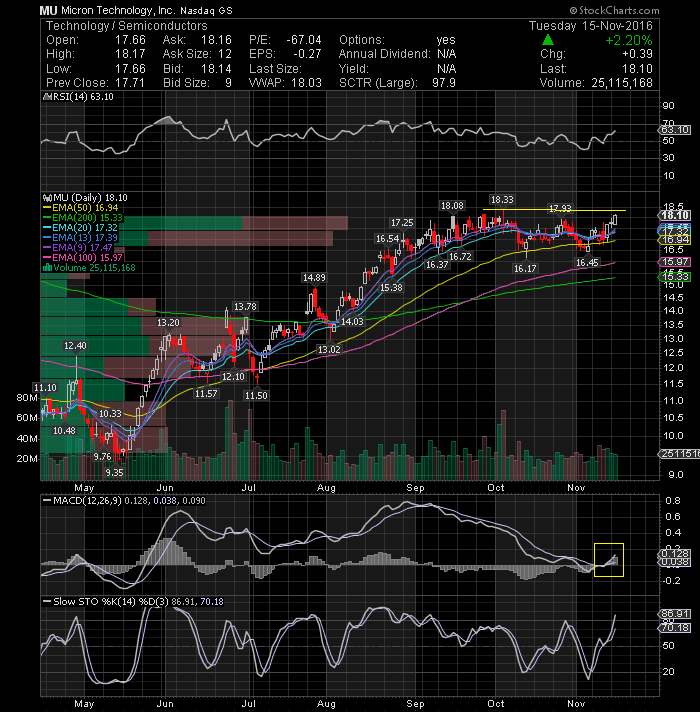Click the EMA(20) 17.32 legend entry
700x712 pixels.
pos(80,227)
